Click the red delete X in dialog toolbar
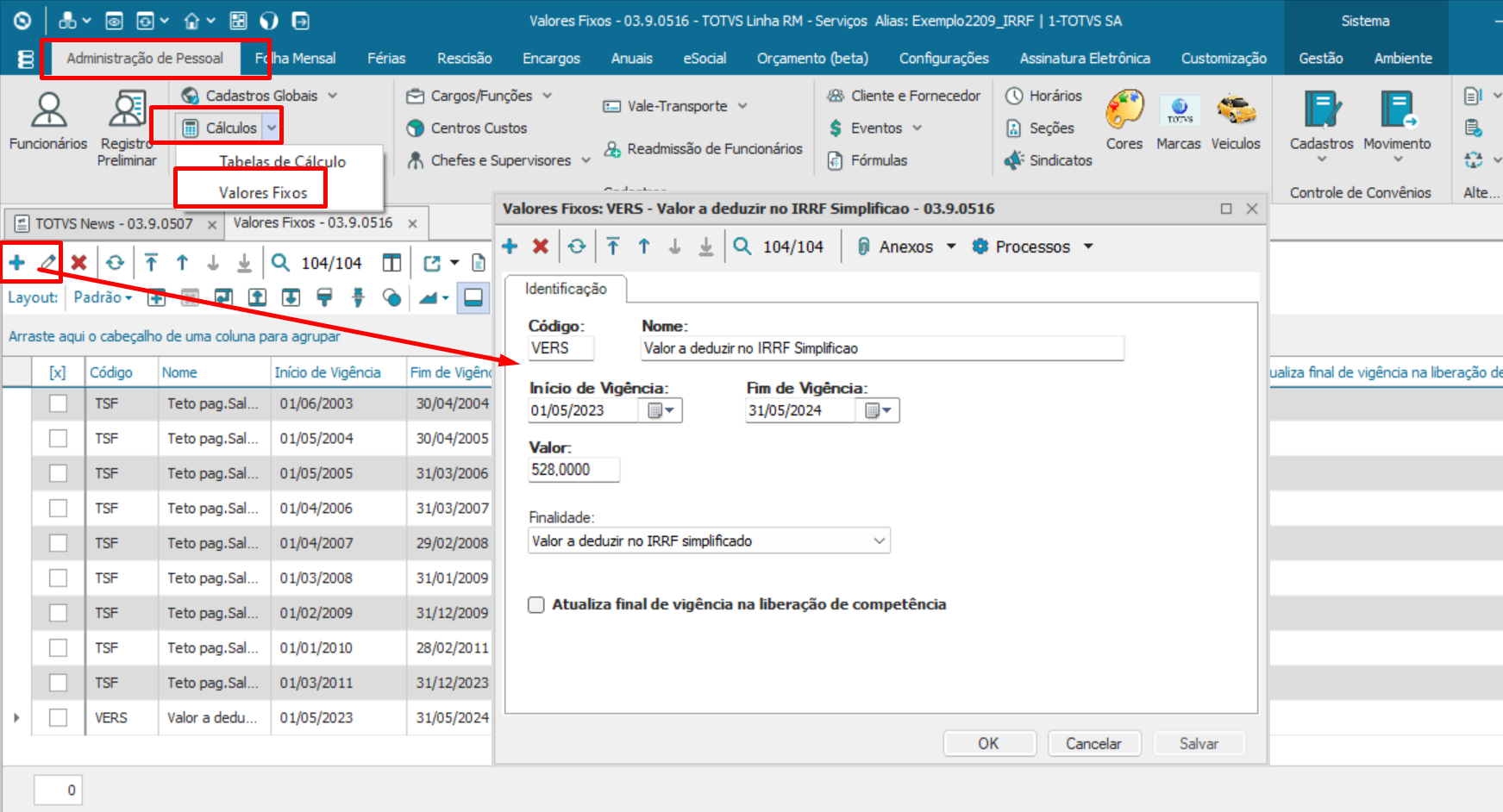 [541, 247]
